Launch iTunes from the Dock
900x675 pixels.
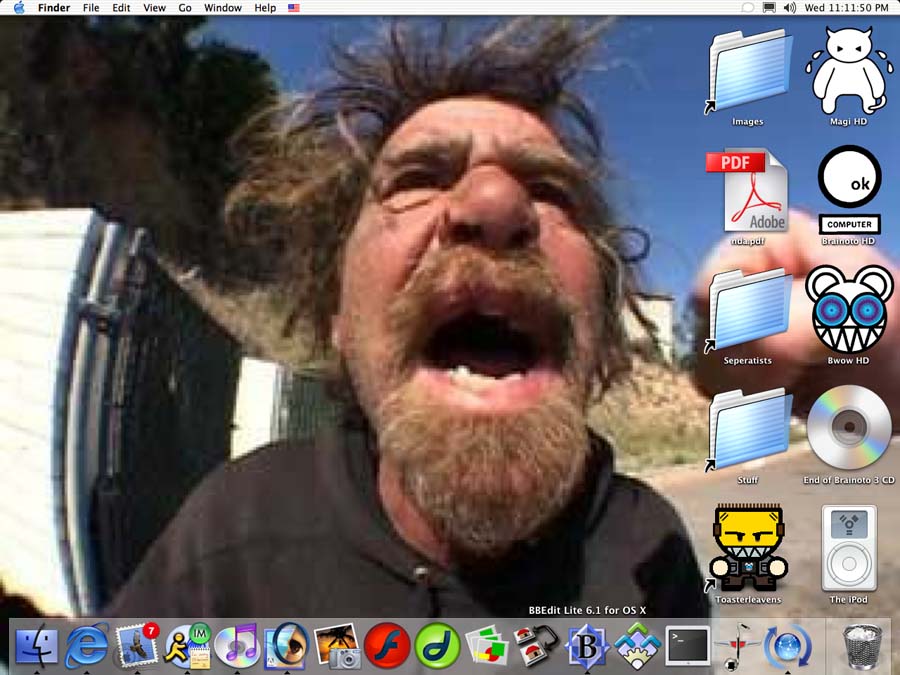(x=236, y=646)
